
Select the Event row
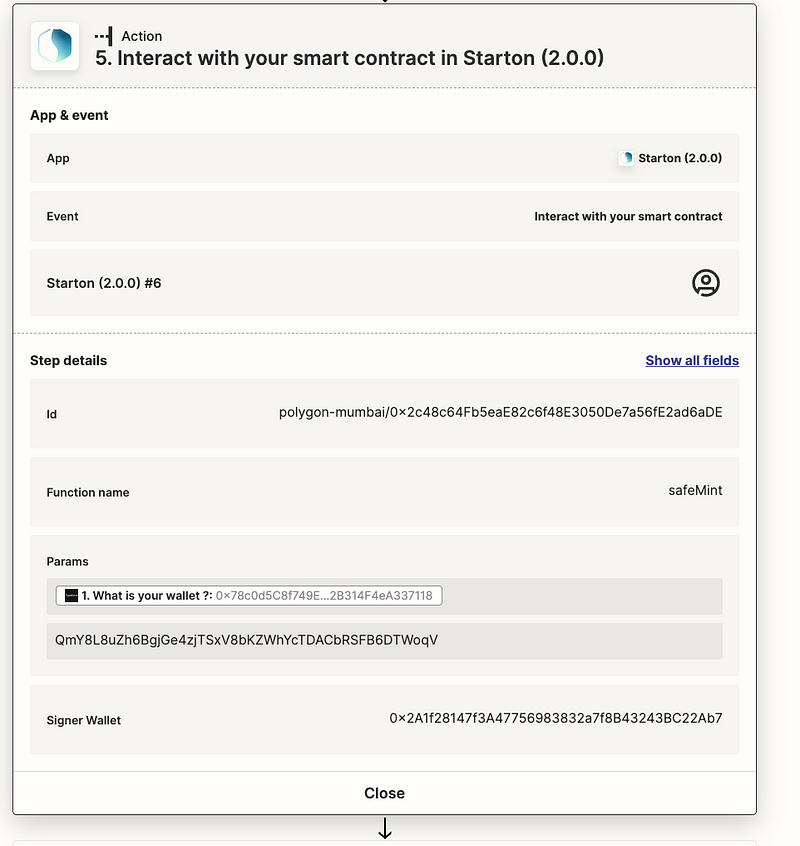(384, 216)
